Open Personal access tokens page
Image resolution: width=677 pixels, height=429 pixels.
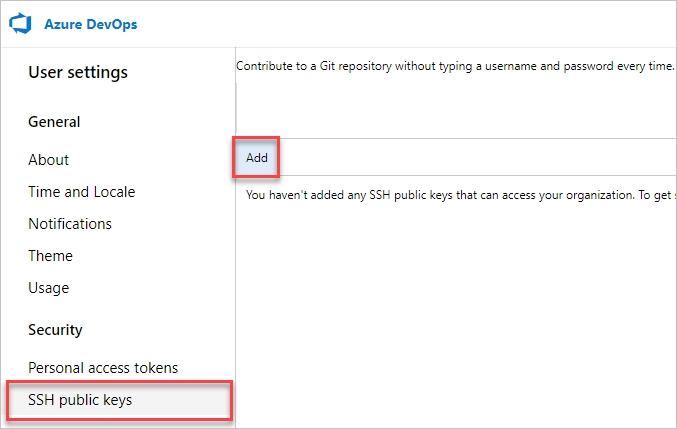tap(103, 368)
